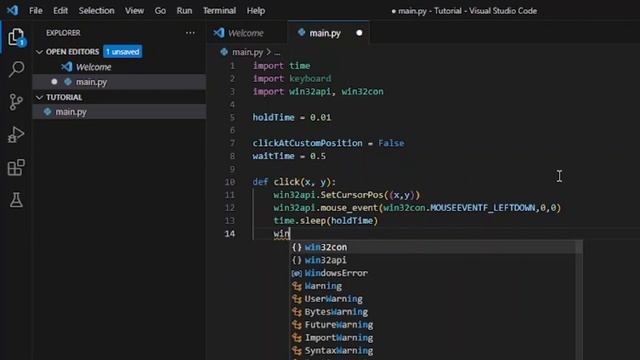The width and height of the screenshot is (640, 360).
Task: Open the Terminal menu
Action: (219, 11)
